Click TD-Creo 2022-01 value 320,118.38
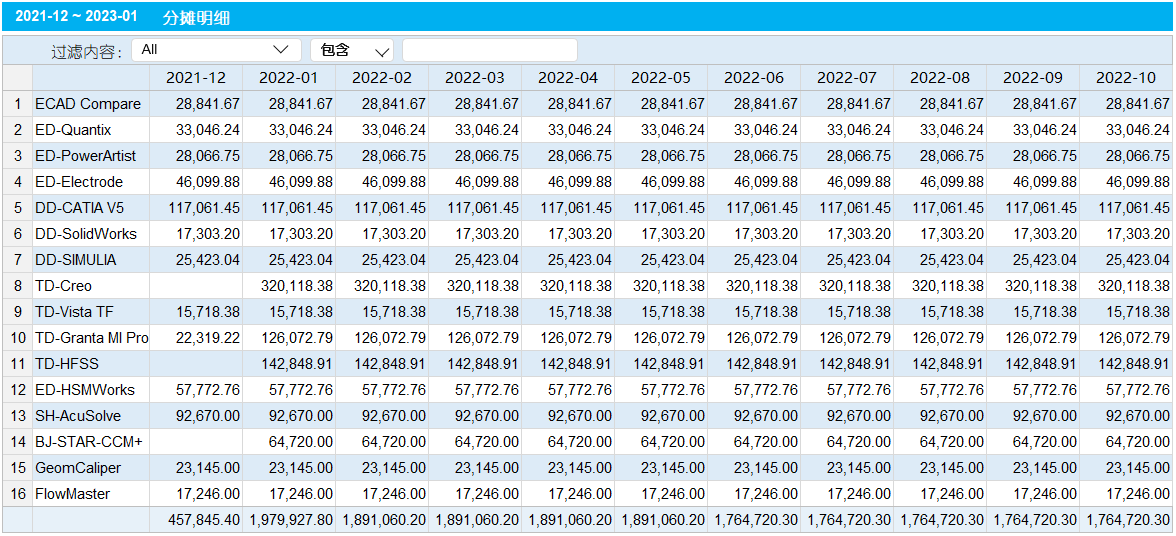 [x=297, y=286]
